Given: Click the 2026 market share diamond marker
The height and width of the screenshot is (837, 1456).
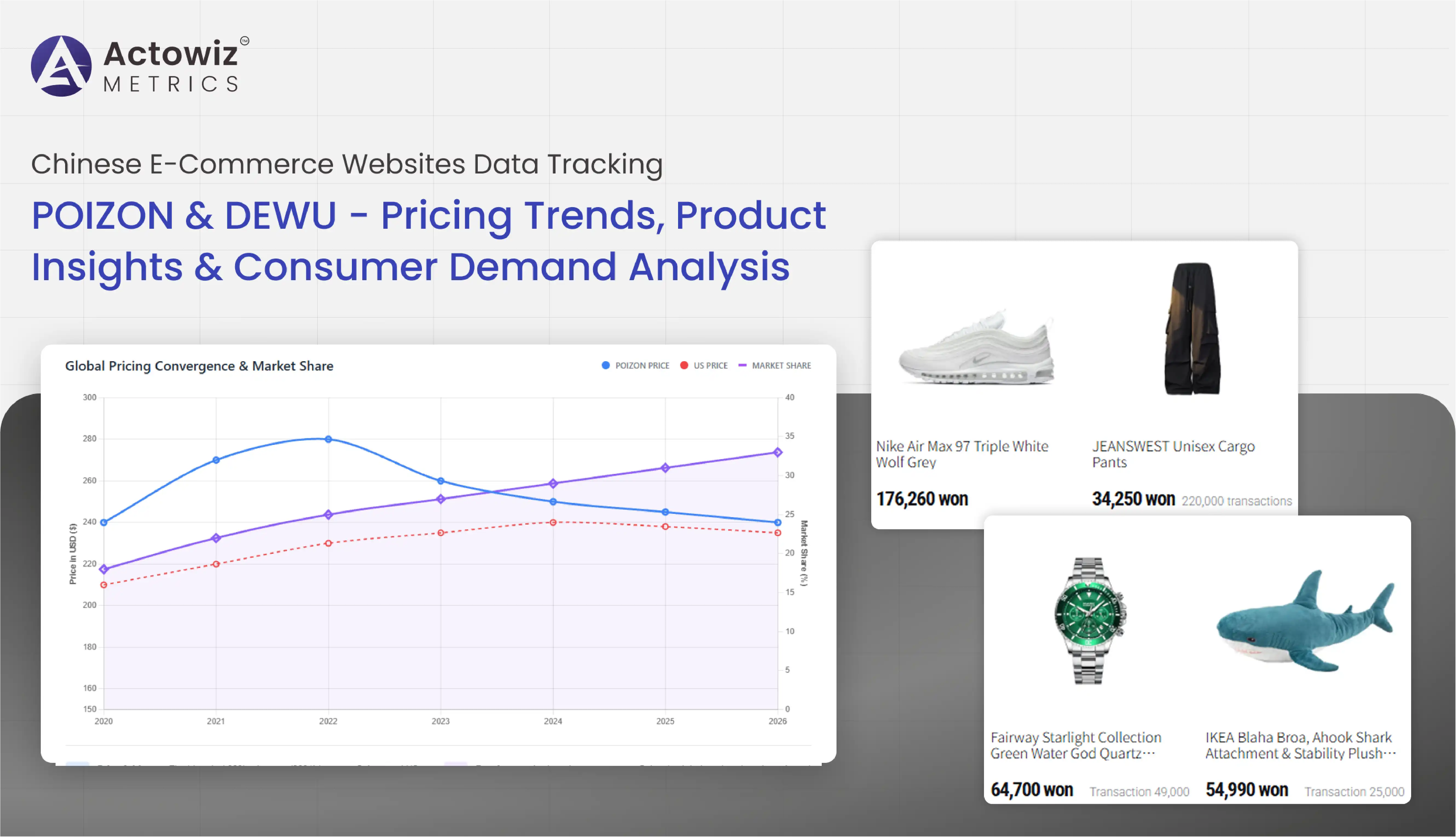Looking at the screenshot, I should point(778,452).
